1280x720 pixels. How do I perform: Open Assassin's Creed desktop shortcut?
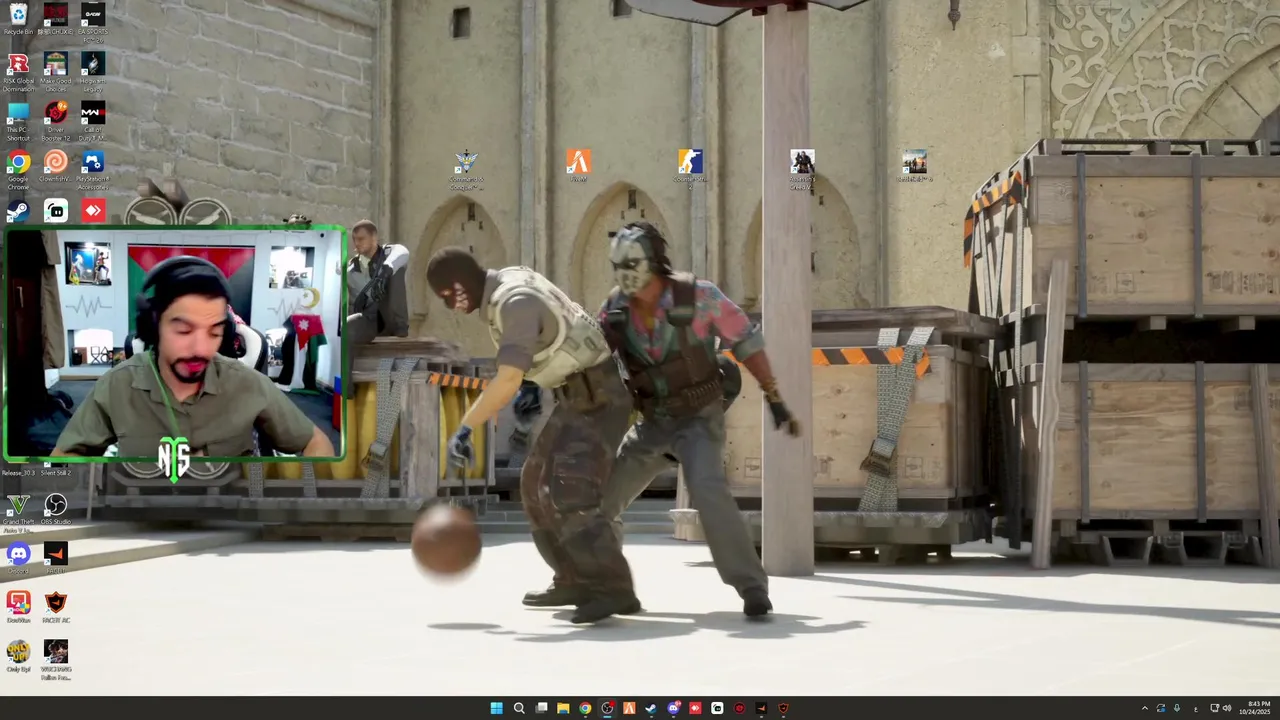(802, 168)
